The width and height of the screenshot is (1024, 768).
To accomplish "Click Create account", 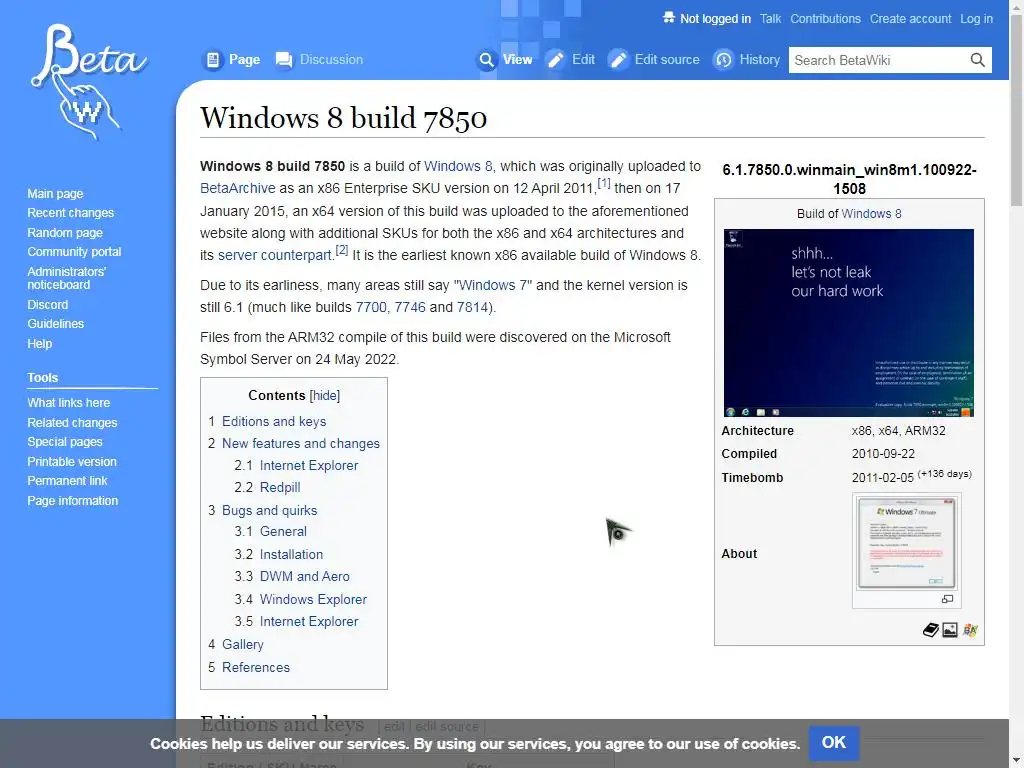I will coord(910,18).
